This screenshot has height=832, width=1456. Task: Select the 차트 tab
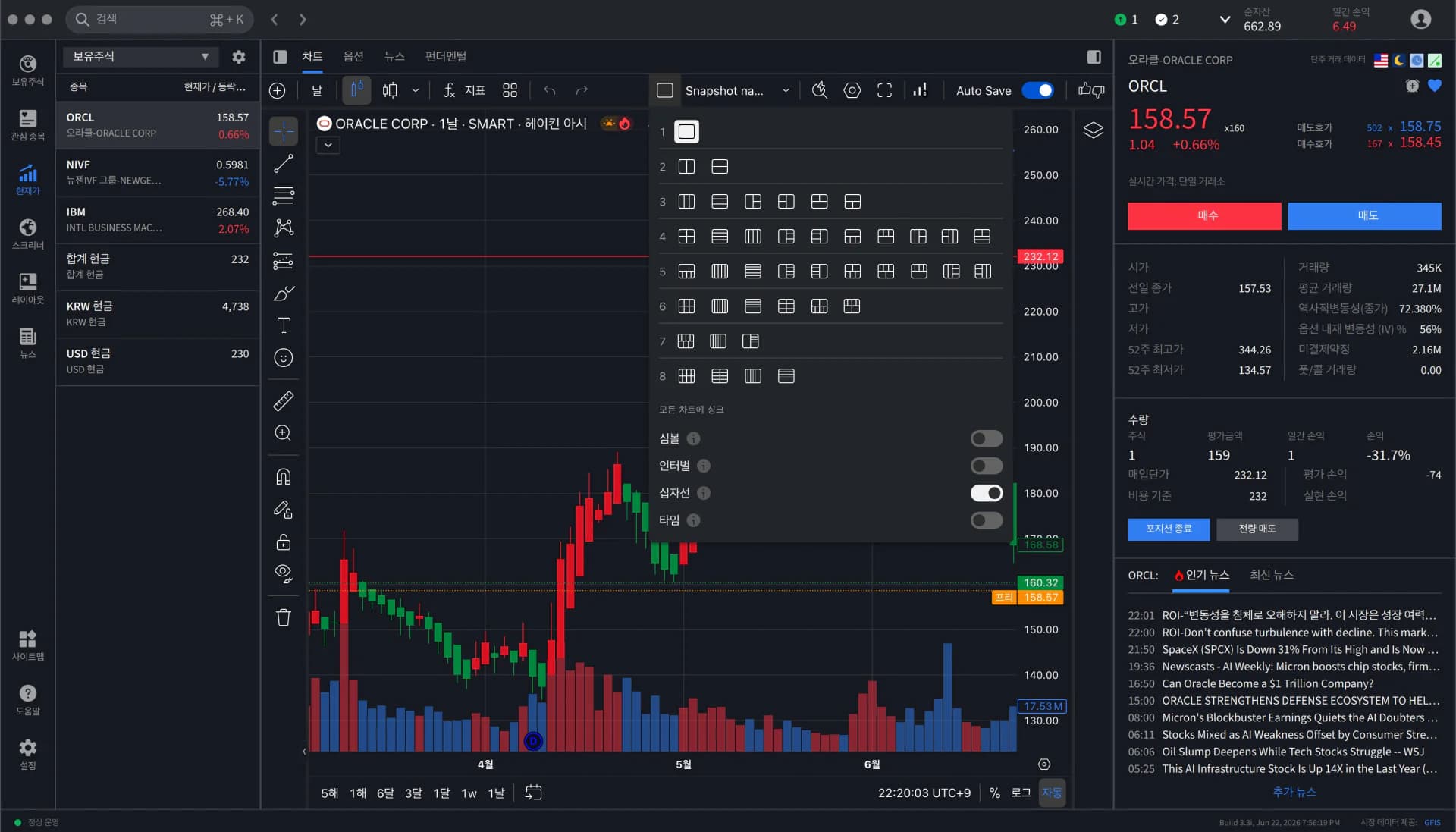312,57
